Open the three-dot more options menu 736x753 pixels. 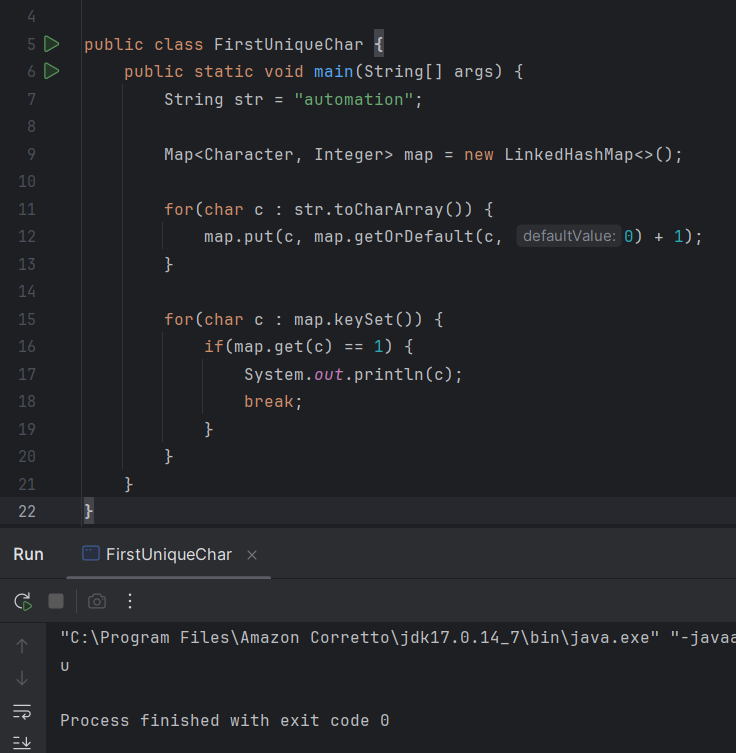pyautogui.click(x=130, y=601)
